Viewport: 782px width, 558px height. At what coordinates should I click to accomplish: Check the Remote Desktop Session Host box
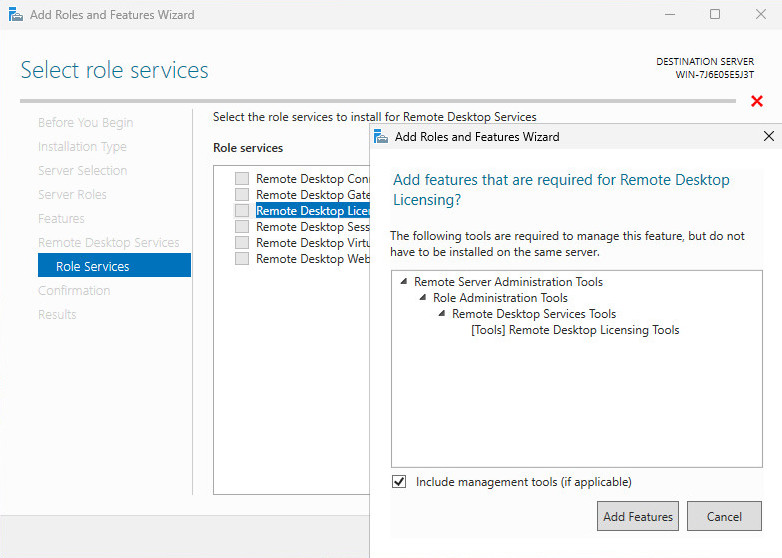coord(242,226)
